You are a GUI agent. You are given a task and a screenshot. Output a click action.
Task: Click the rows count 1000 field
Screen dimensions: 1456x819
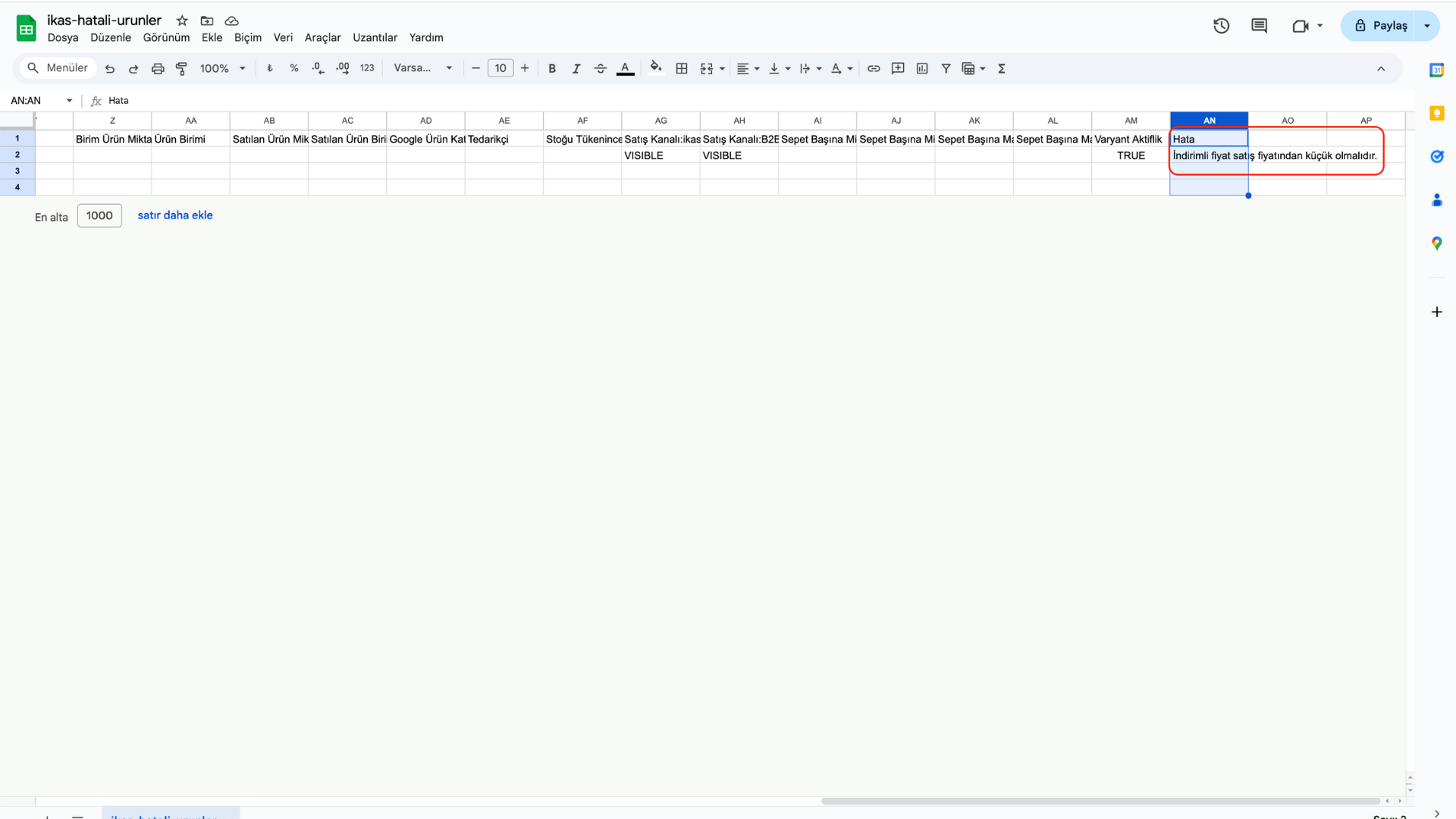click(x=99, y=215)
